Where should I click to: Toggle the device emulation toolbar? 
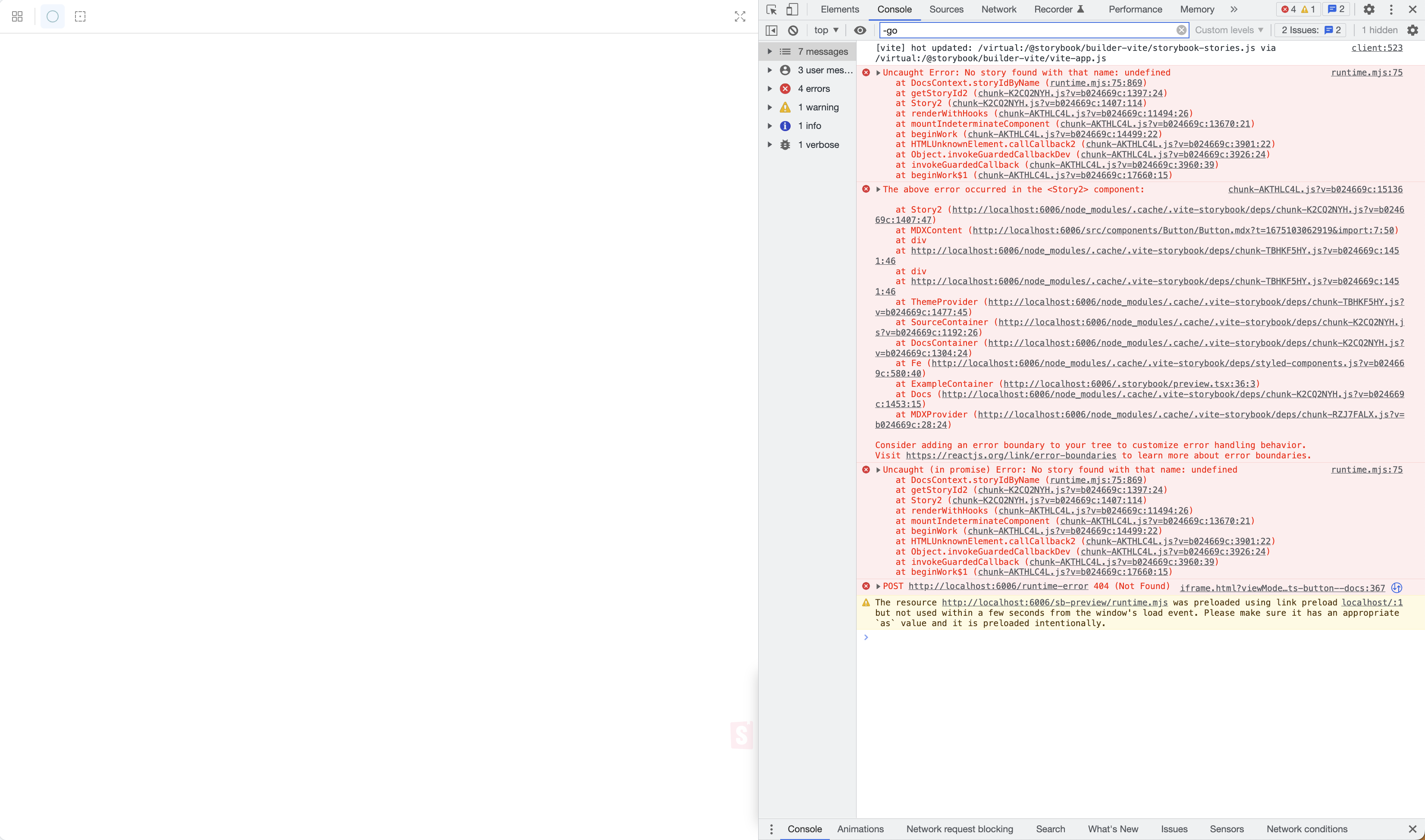pyautogui.click(x=792, y=9)
